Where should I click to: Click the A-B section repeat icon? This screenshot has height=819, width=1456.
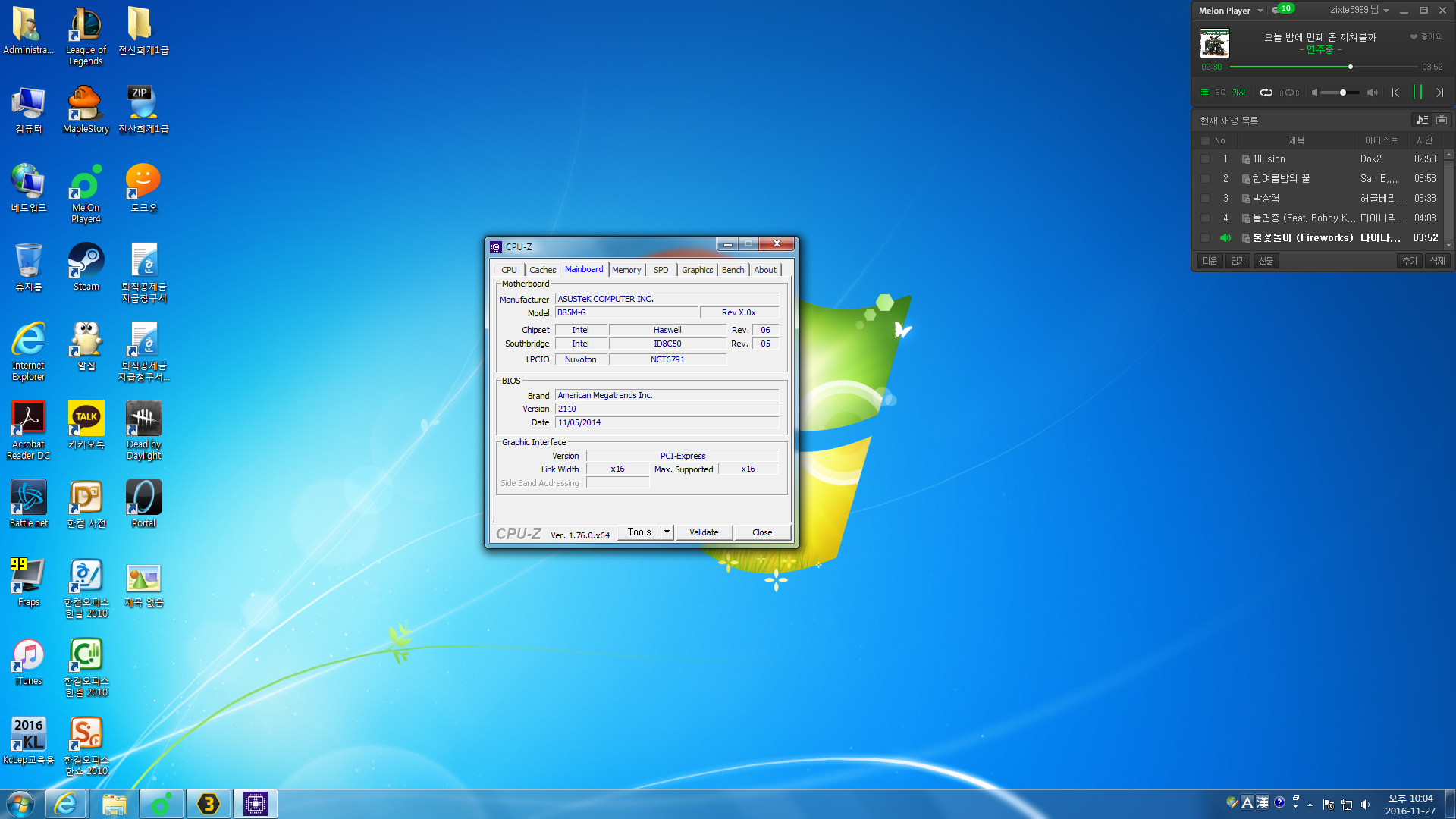pos(1289,93)
